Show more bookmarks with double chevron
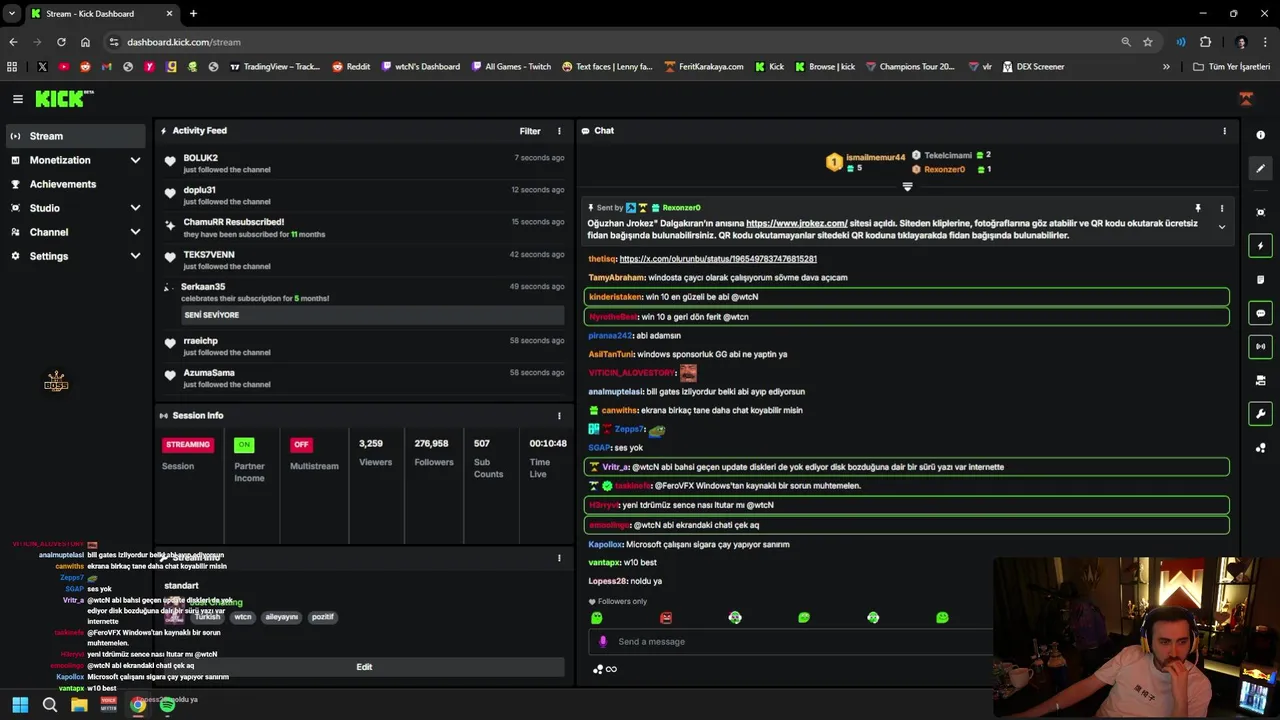 pos(1166,67)
